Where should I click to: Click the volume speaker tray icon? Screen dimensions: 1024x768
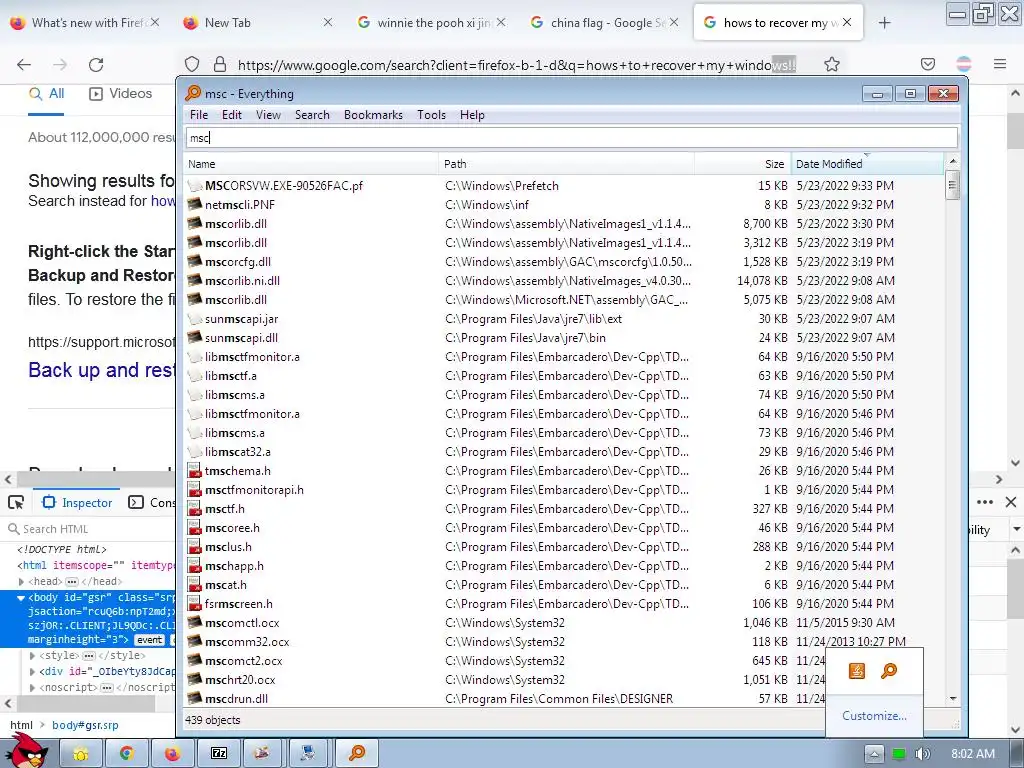[x=923, y=754]
